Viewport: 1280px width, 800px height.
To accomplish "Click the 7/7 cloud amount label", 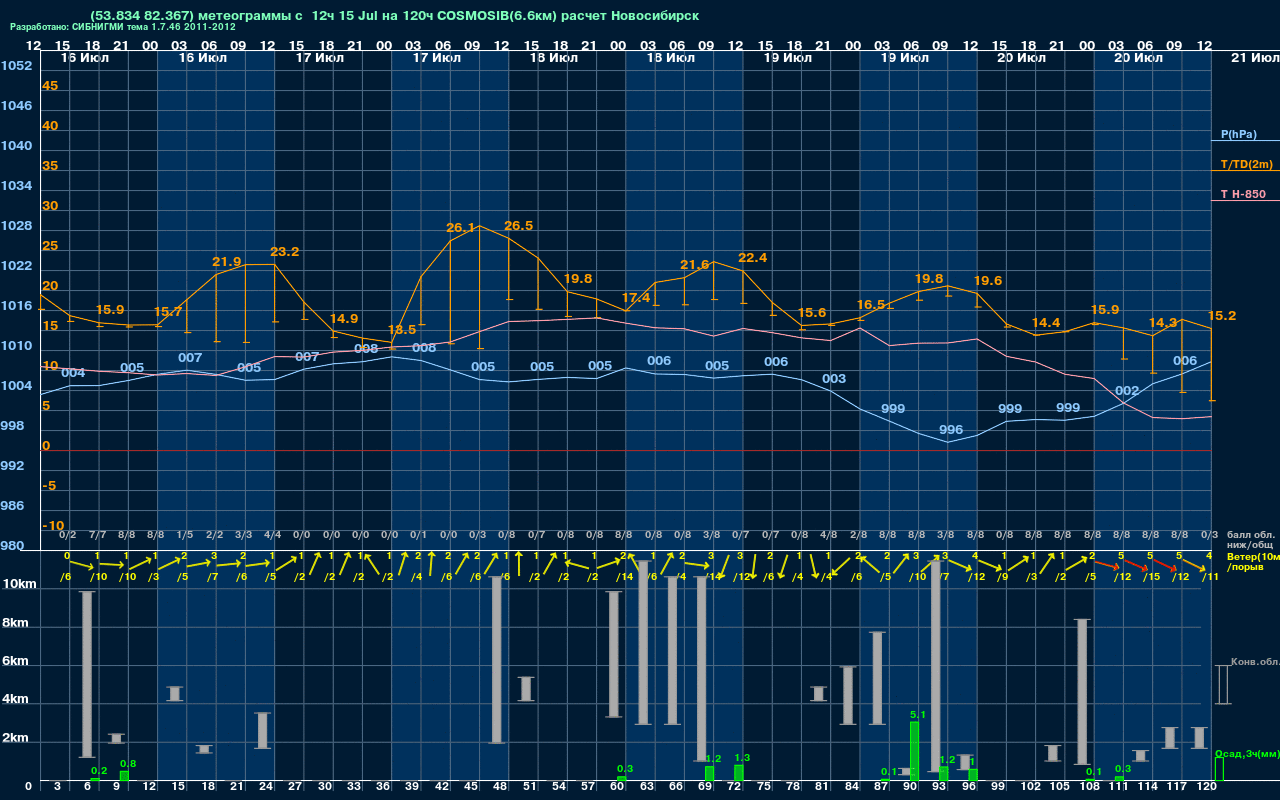I will (97, 536).
